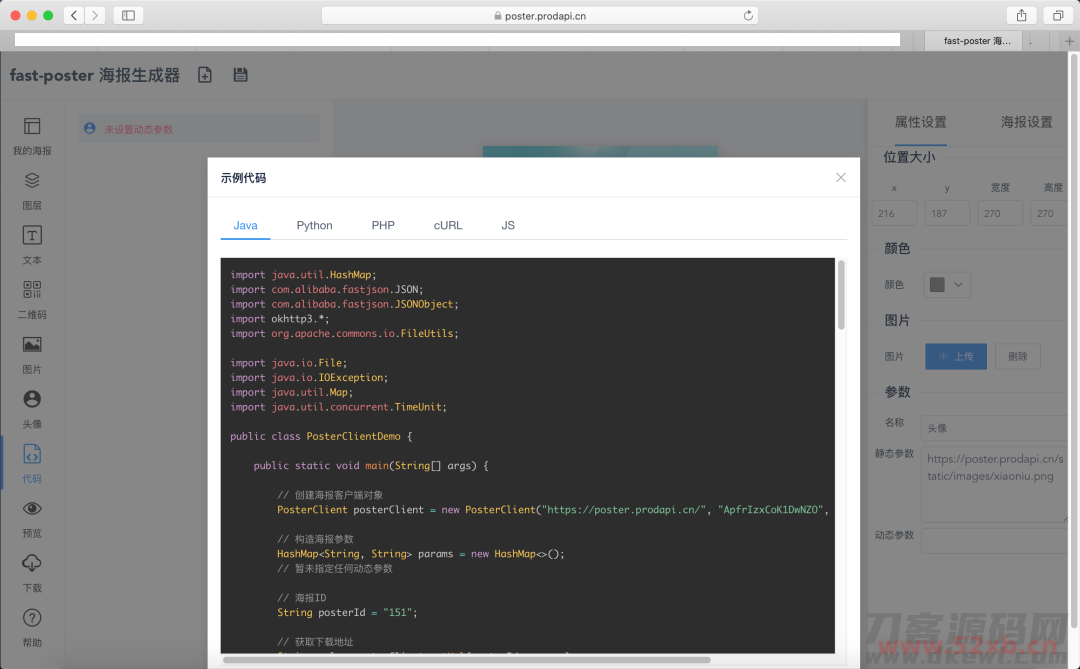Expand the 颜色 color dropdown arrow
The height and width of the screenshot is (669, 1080).
pos(960,285)
